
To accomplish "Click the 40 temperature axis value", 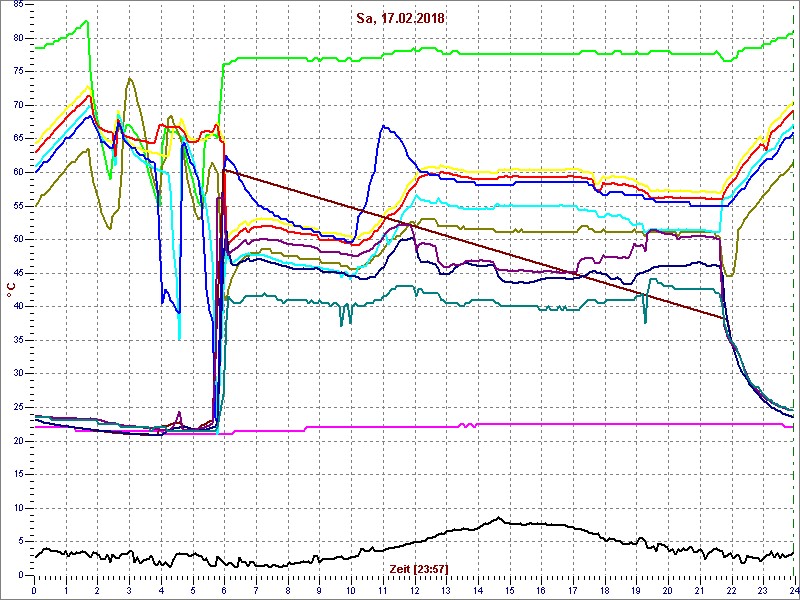I will pos(18,307).
